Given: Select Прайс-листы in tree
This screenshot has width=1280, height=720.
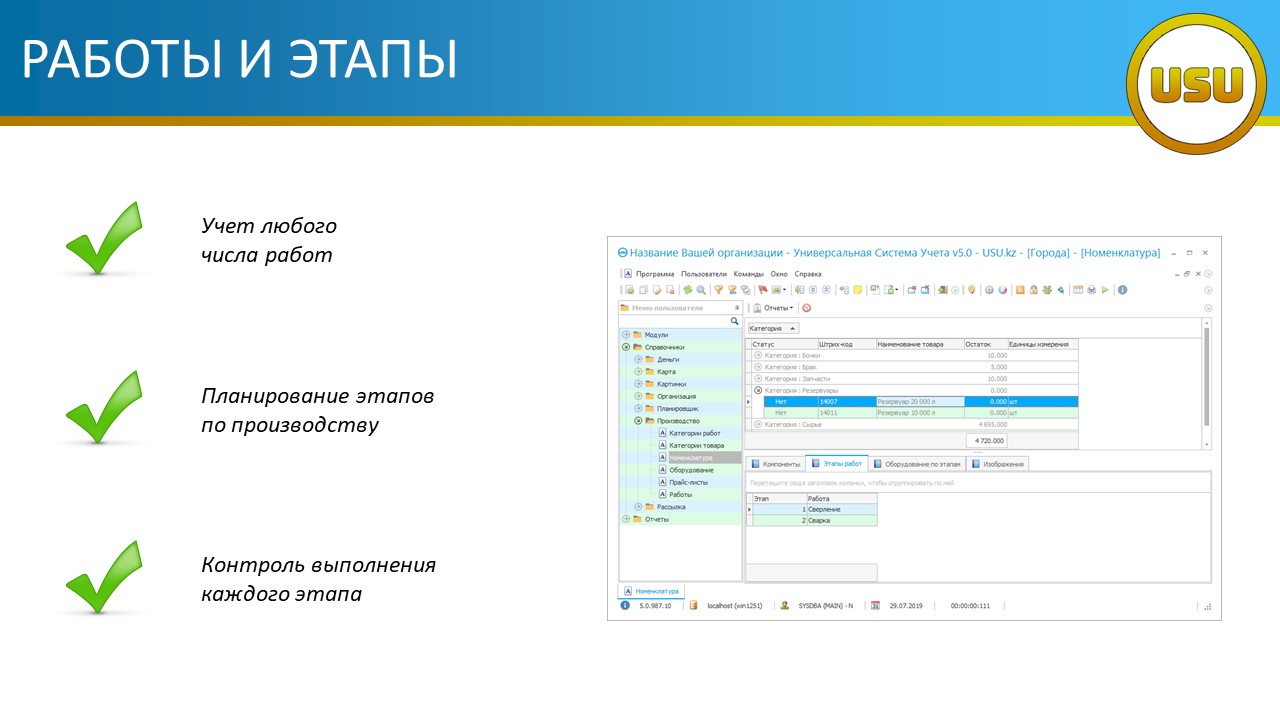Looking at the screenshot, I should pos(689,482).
